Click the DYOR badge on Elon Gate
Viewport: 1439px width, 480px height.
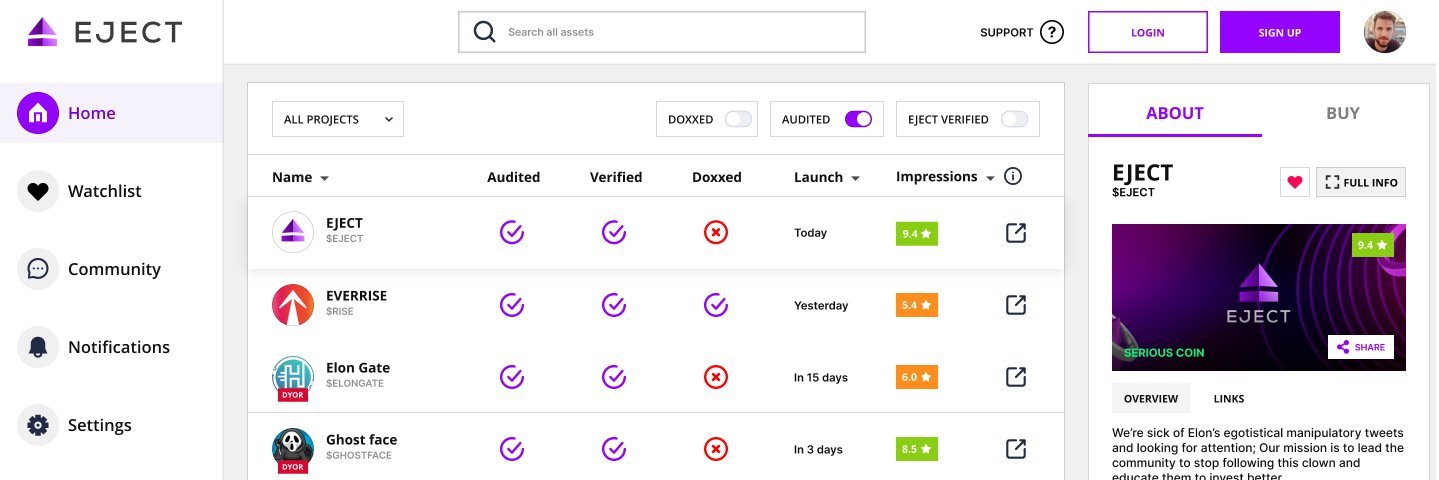pyautogui.click(x=293, y=395)
